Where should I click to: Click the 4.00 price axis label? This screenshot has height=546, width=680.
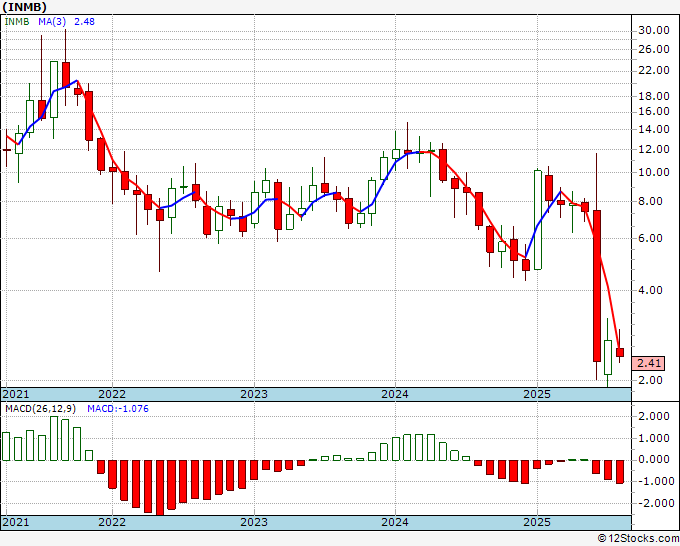point(650,290)
